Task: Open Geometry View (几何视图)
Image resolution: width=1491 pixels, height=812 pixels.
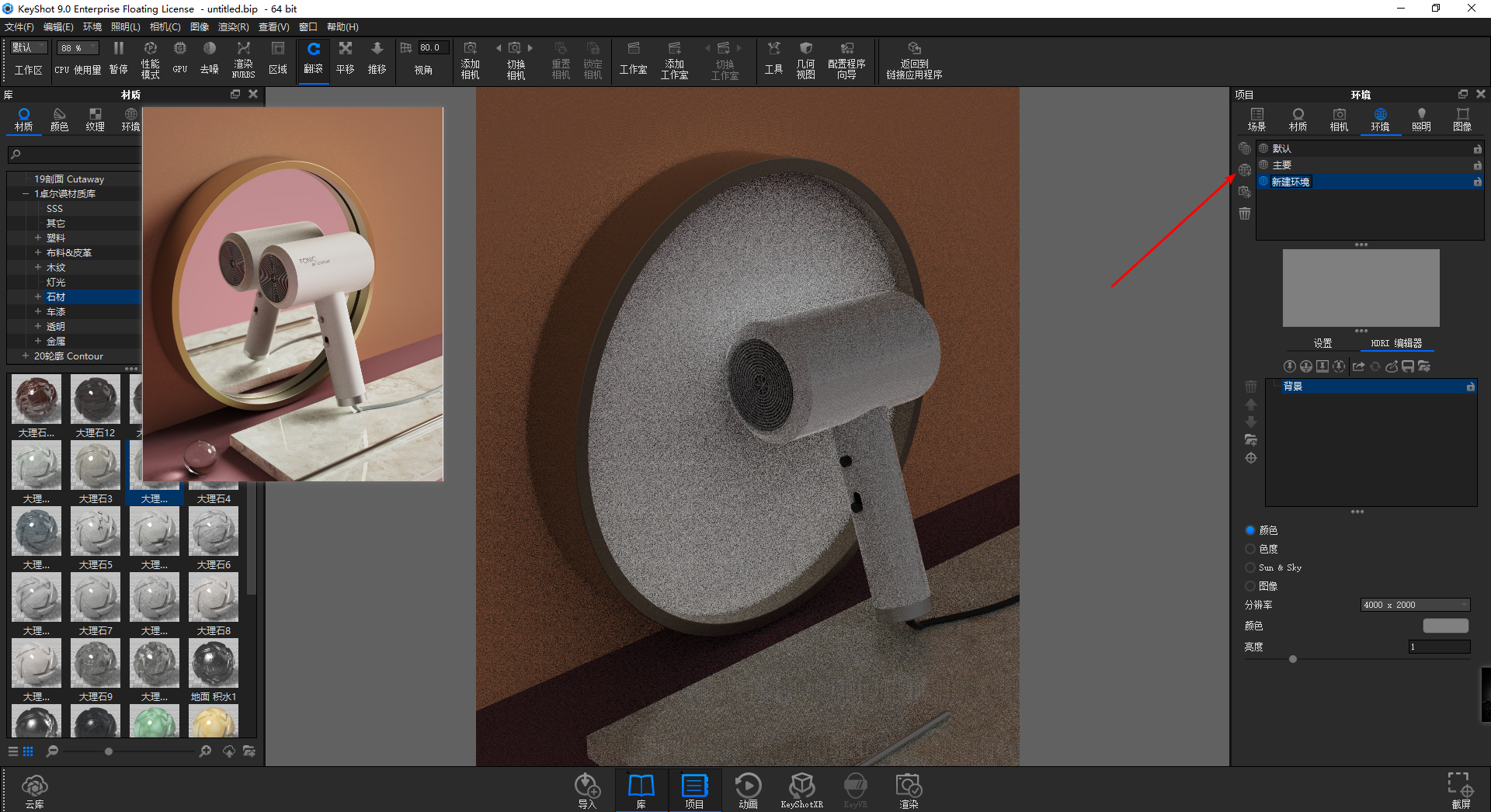Action: pos(806,59)
